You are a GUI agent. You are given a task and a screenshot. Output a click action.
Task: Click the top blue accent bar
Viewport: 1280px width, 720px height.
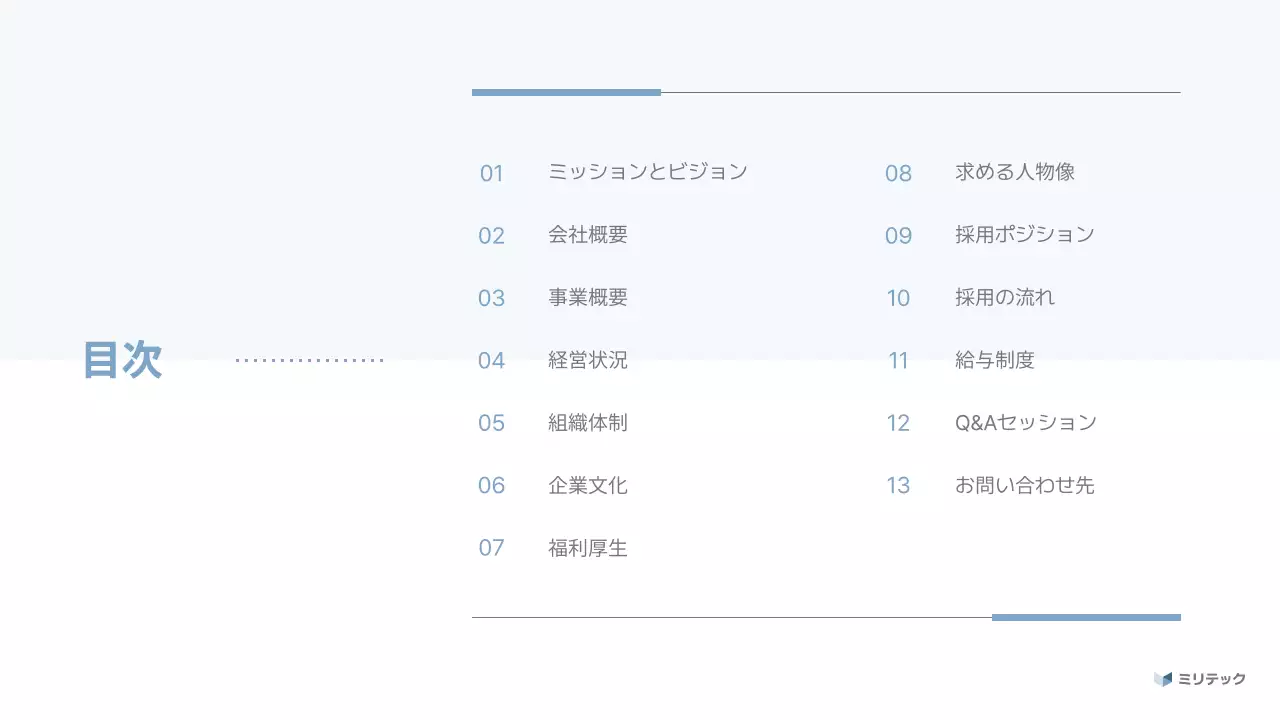[566, 91]
